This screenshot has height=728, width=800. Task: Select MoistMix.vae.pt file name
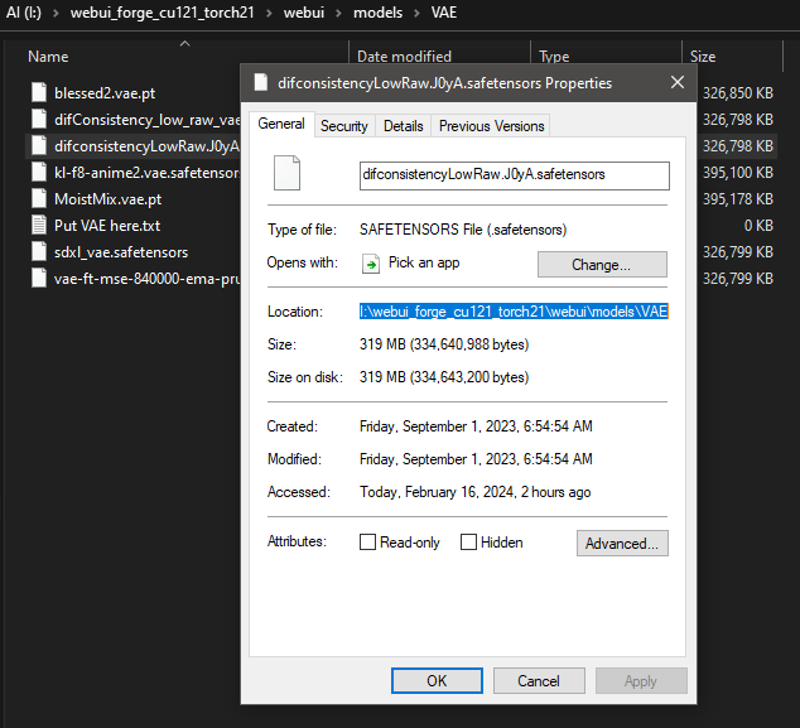[108, 199]
